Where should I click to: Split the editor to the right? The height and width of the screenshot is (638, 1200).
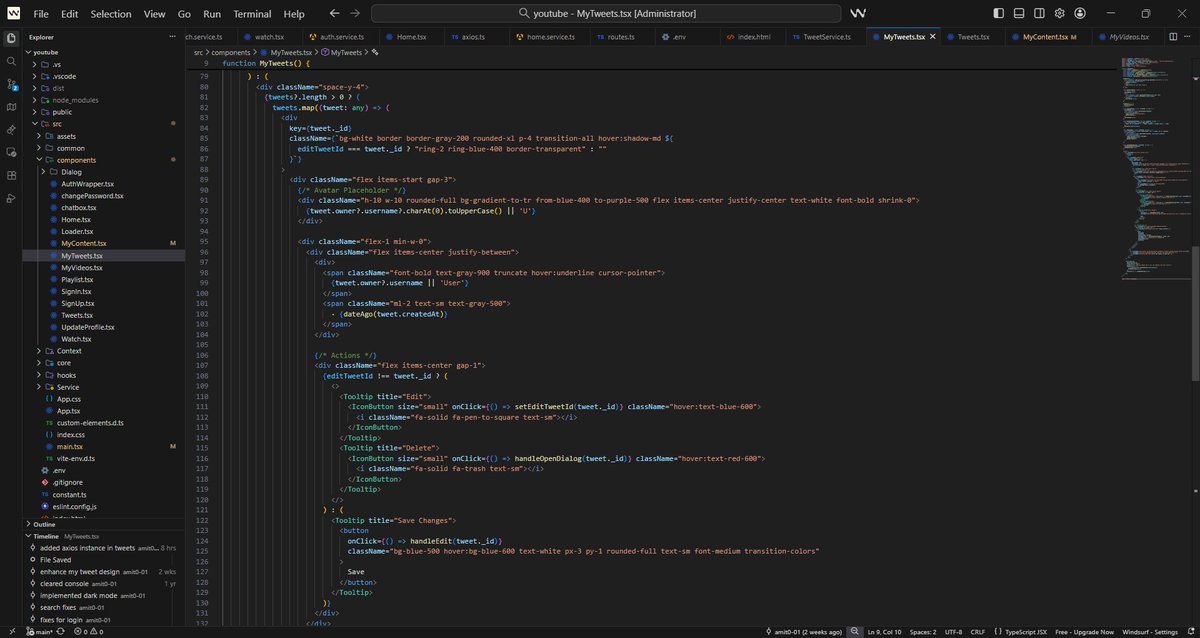[1171, 37]
